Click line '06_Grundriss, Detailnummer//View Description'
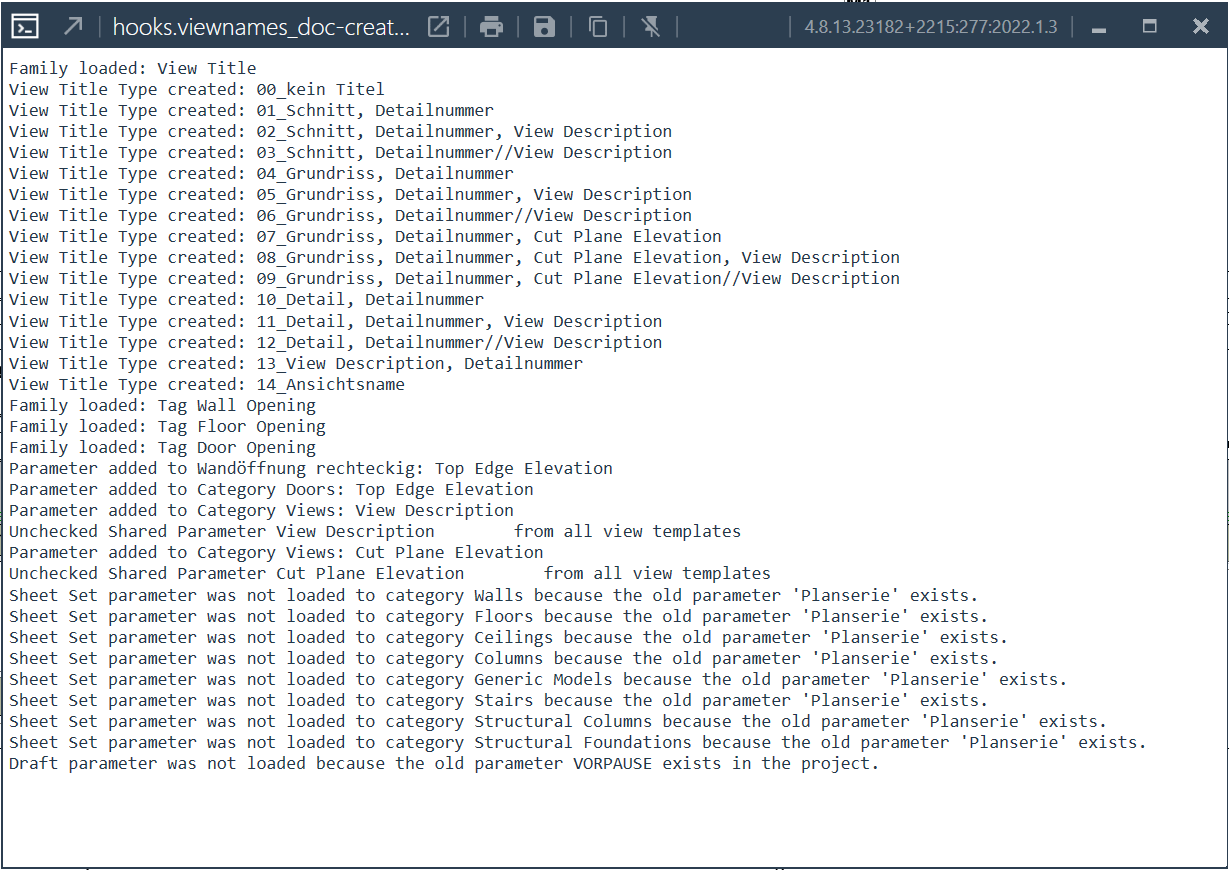The width and height of the screenshot is (1229, 870). coord(351,216)
